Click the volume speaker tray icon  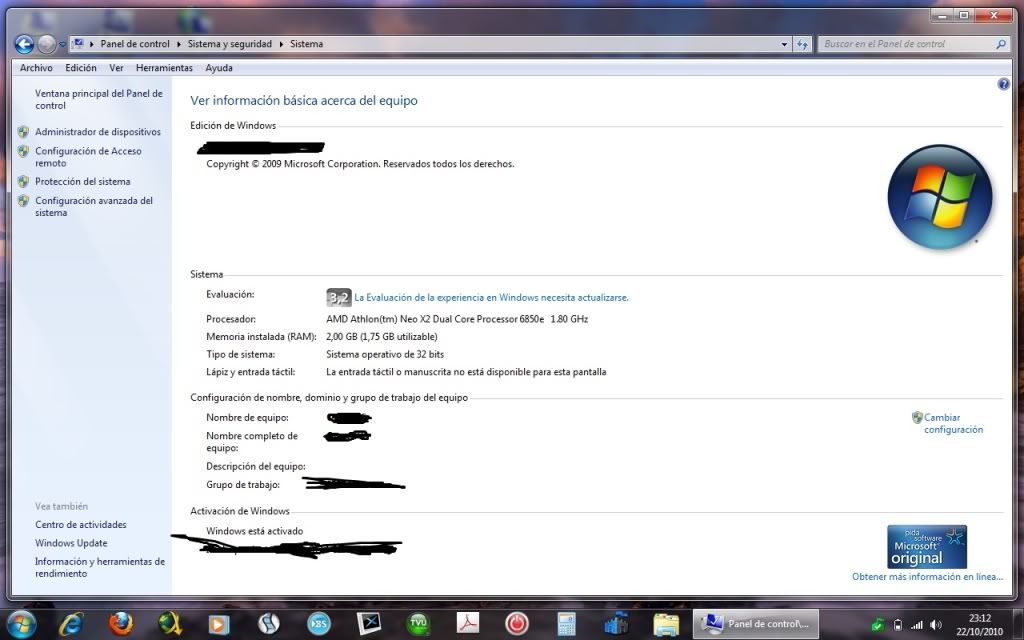936,625
